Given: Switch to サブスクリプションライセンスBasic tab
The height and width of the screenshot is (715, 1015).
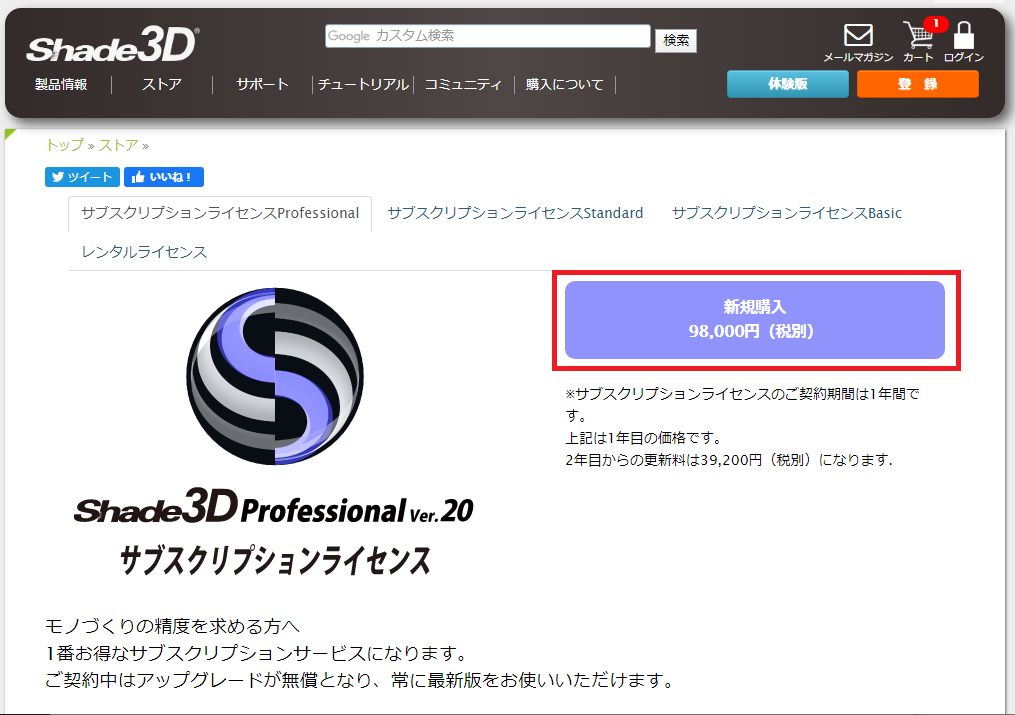Looking at the screenshot, I should coord(786,213).
